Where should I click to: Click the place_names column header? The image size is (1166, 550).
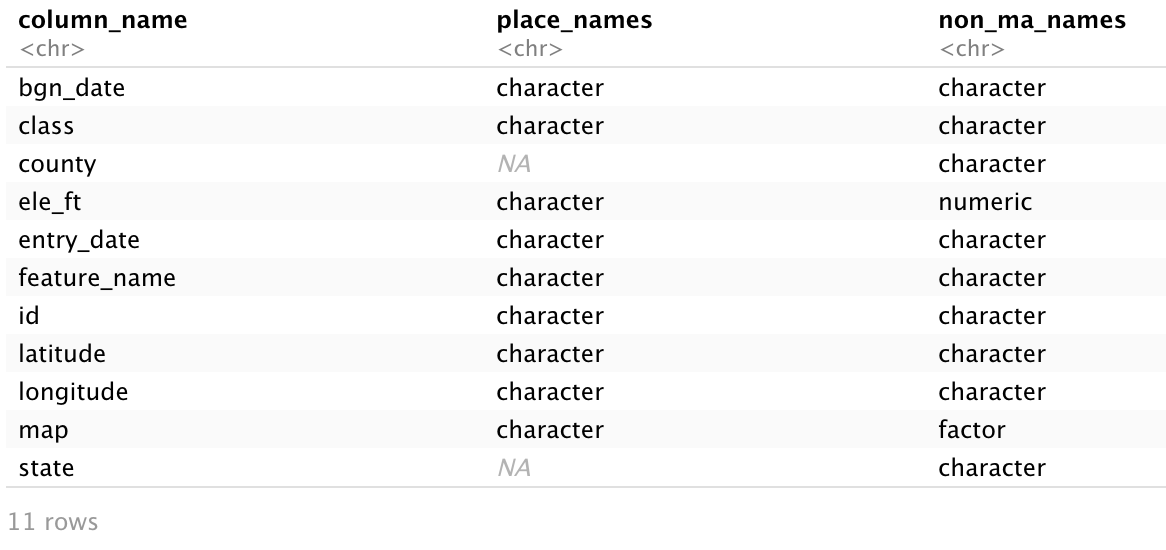coord(574,20)
